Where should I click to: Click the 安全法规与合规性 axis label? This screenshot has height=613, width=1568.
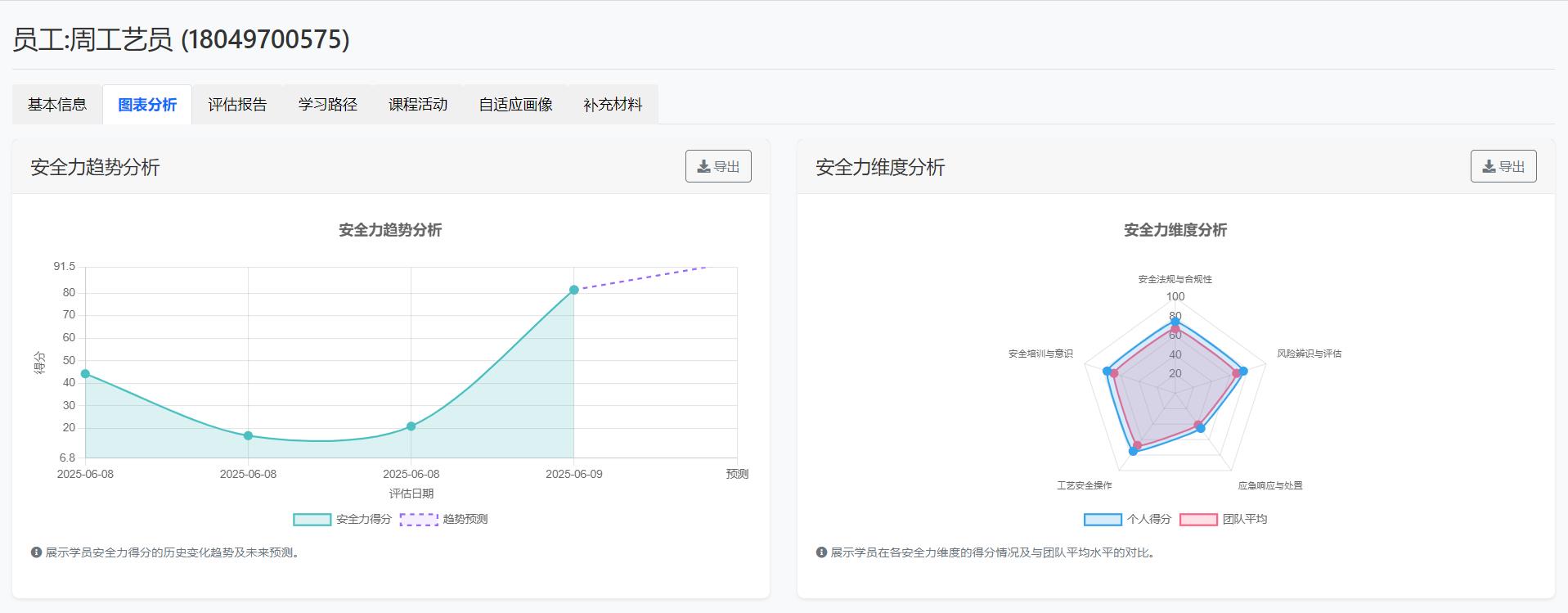pyautogui.click(x=1175, y=279)
